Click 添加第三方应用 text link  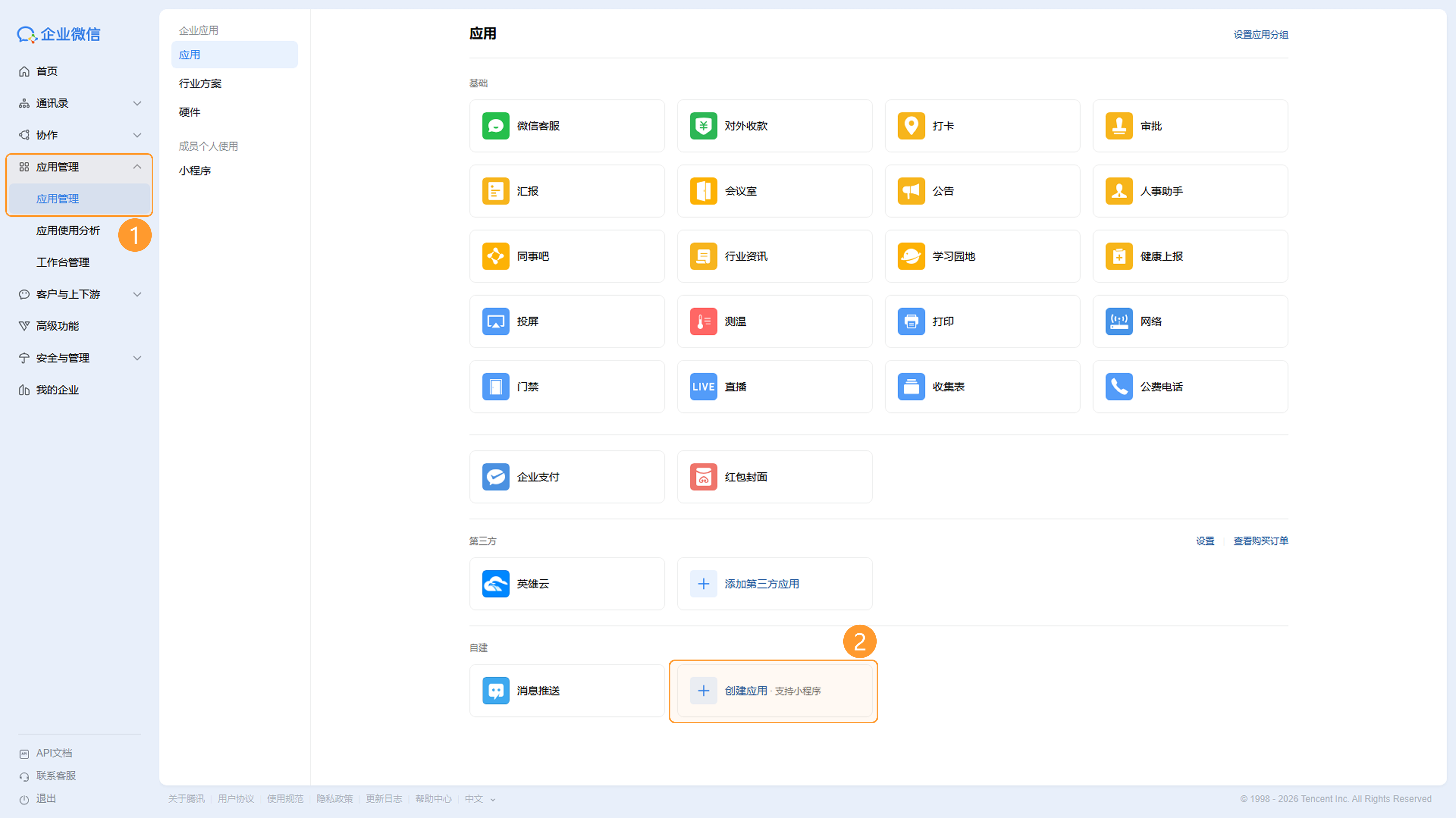click(761, 584)
